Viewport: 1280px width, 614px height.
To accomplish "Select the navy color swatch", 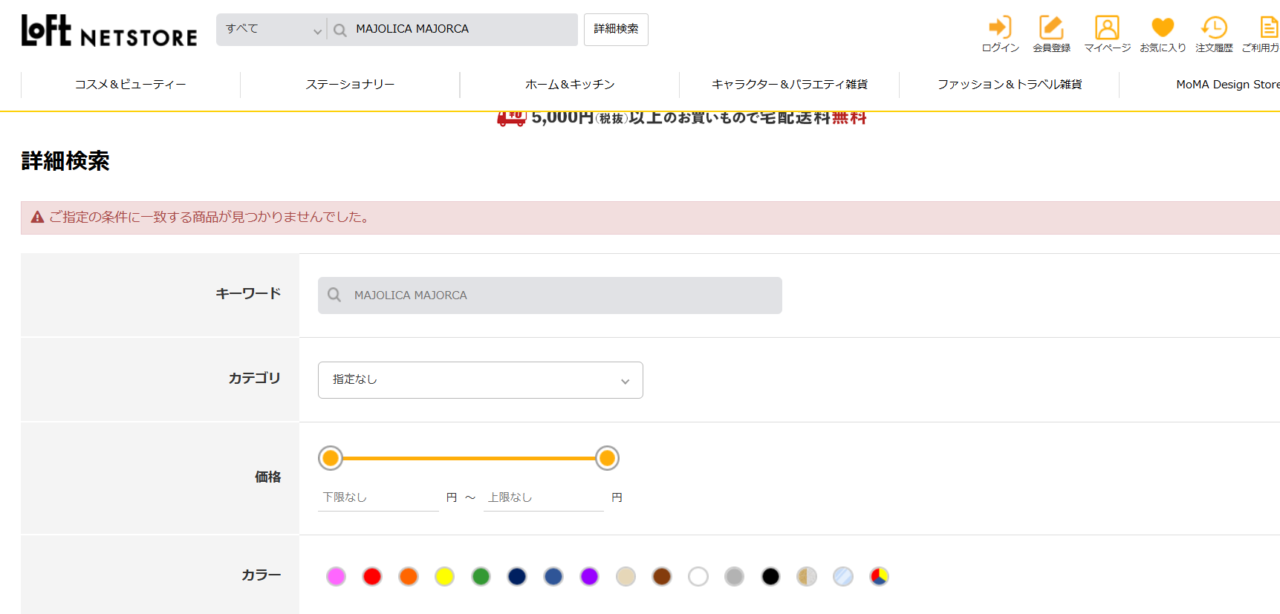I will [x=517, y=576].
